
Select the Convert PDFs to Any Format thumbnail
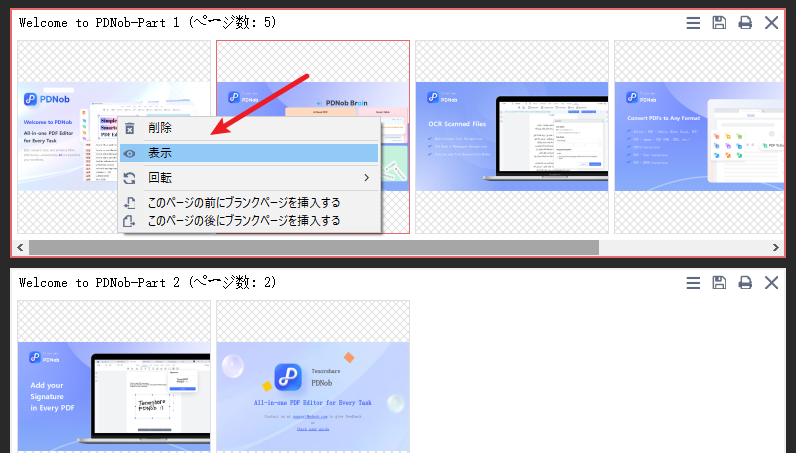click(699, 137)
